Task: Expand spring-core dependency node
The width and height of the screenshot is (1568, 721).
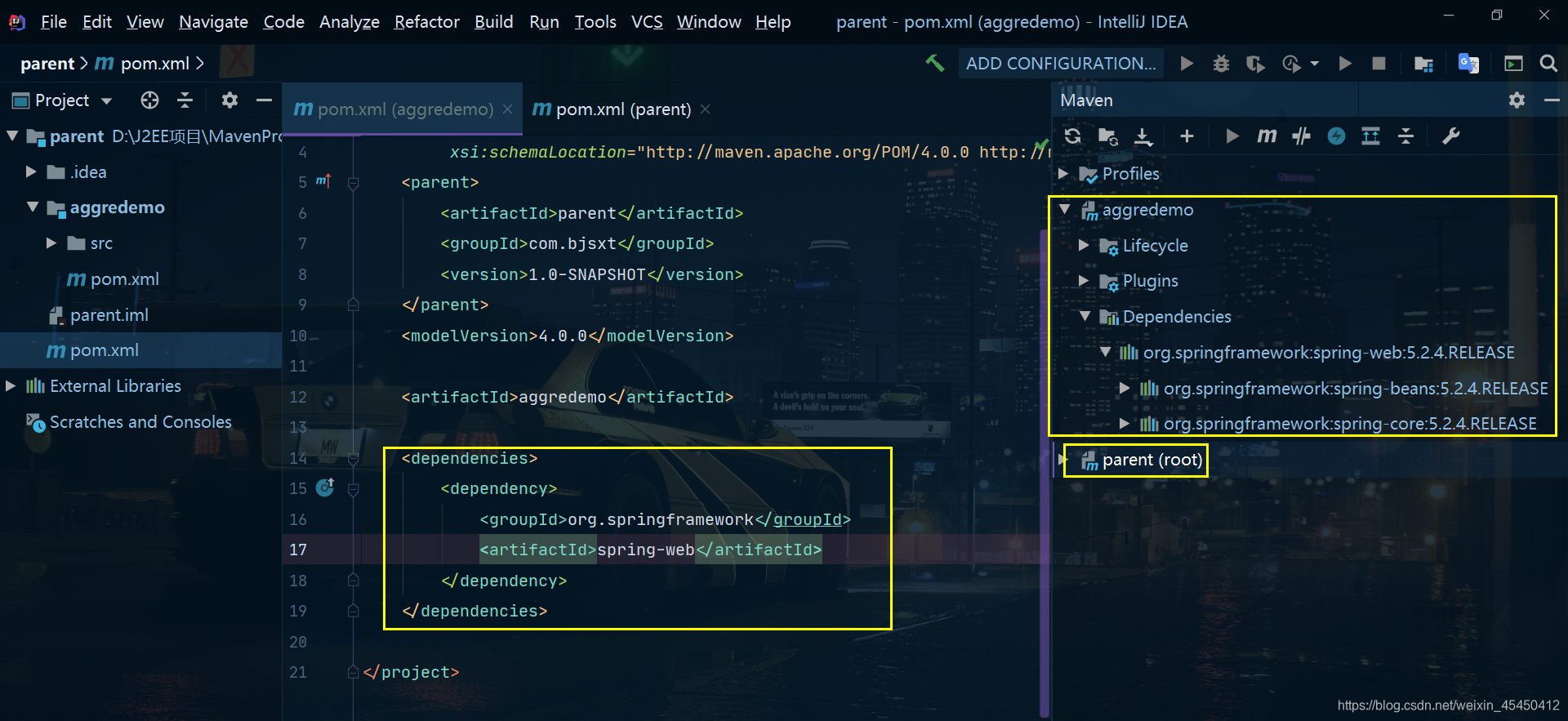Action: point(1125,423)
